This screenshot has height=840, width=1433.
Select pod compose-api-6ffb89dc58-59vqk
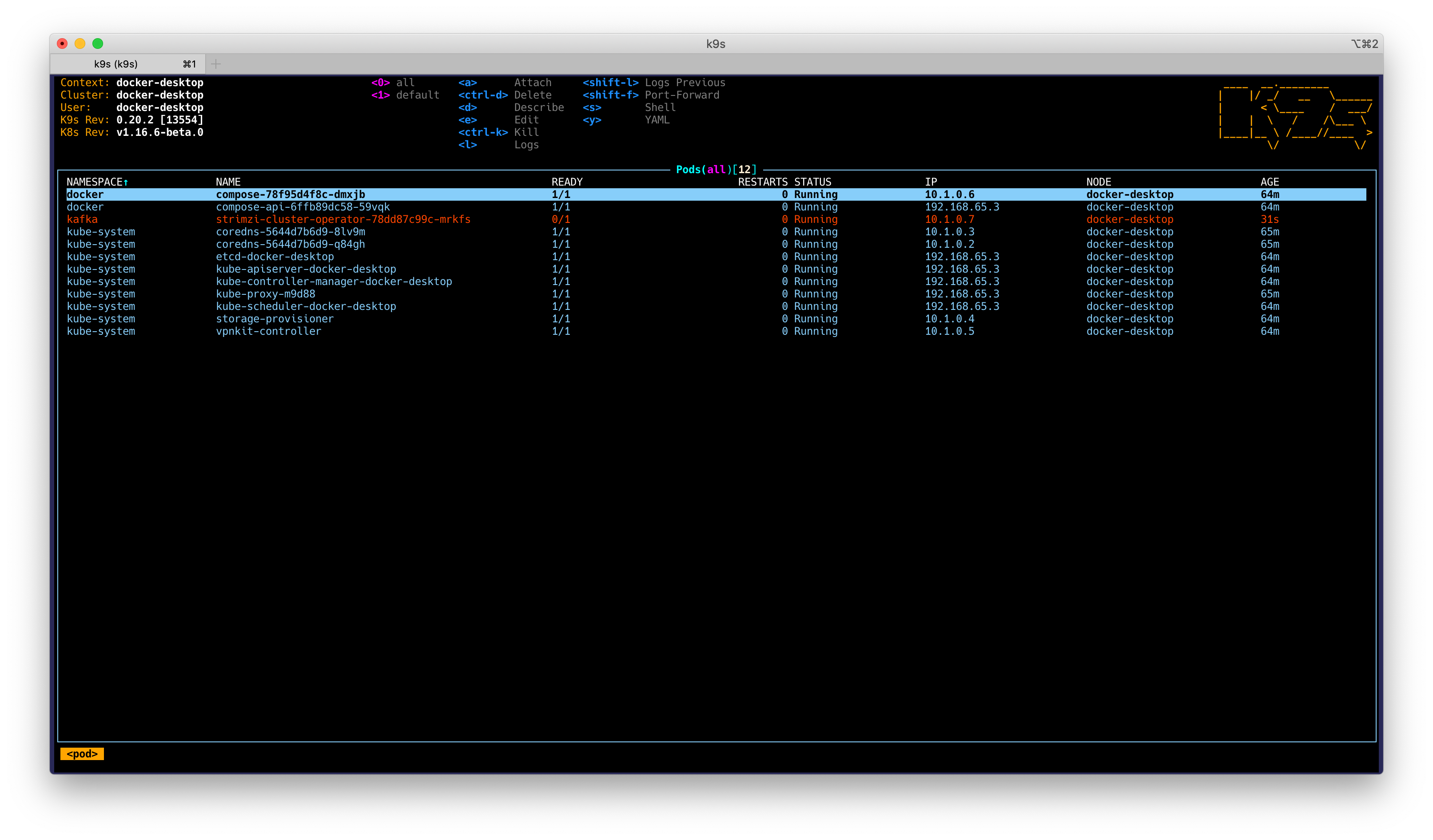coord(716,207)
